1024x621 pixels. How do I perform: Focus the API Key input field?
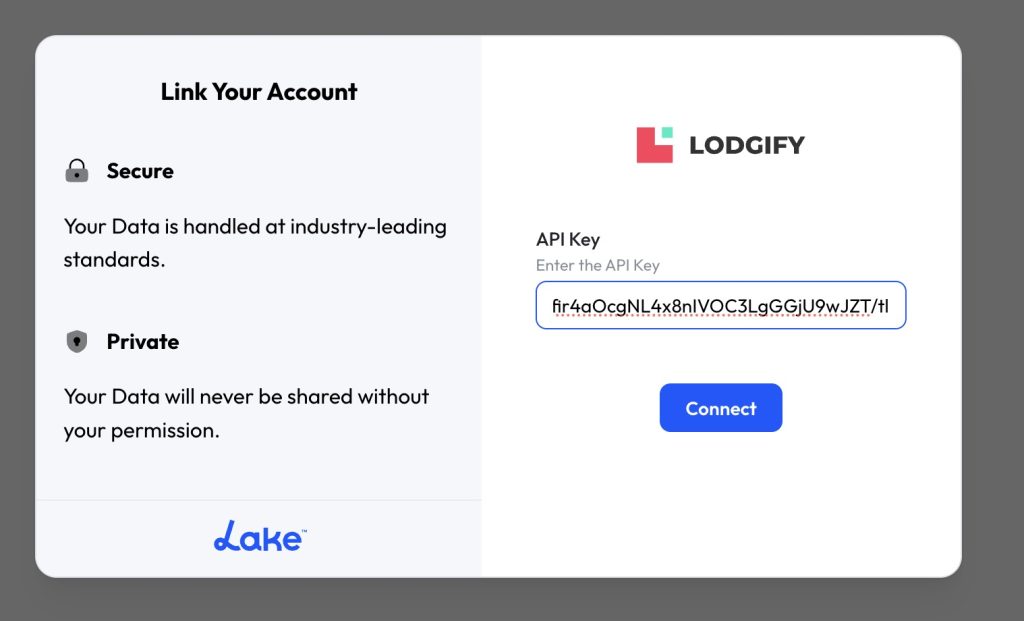[720, 305]
